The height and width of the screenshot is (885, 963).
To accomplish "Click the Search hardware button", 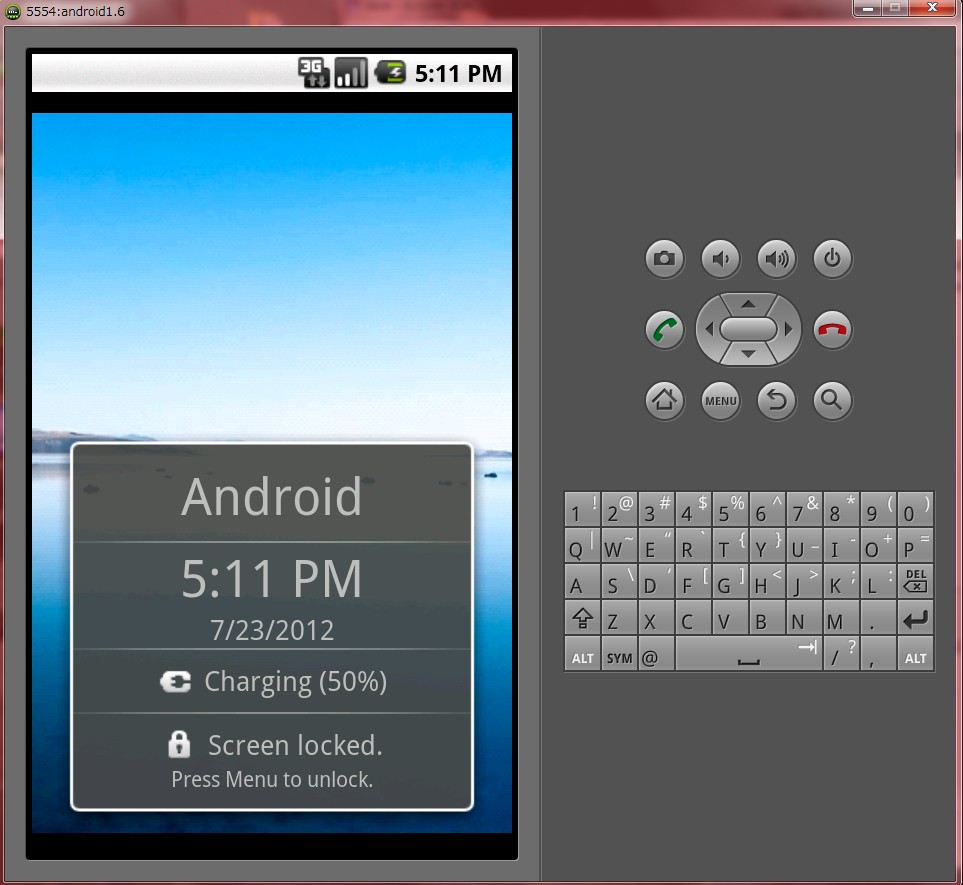I will 832,400.
